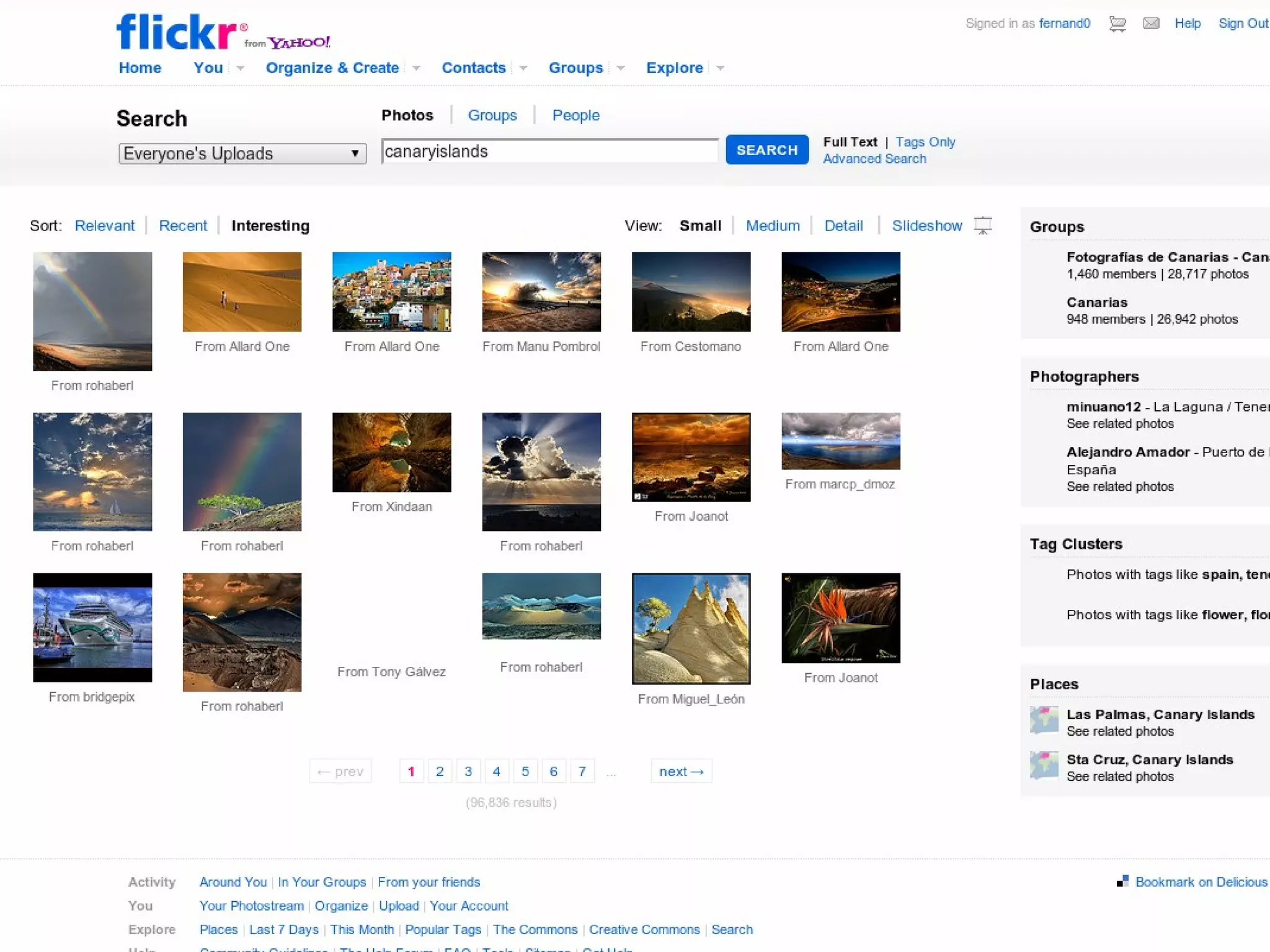This screenshot has width=1270, height=952.
Task: Open the rock formation photo from Miguel_León
Action: (x=691, y=628)
